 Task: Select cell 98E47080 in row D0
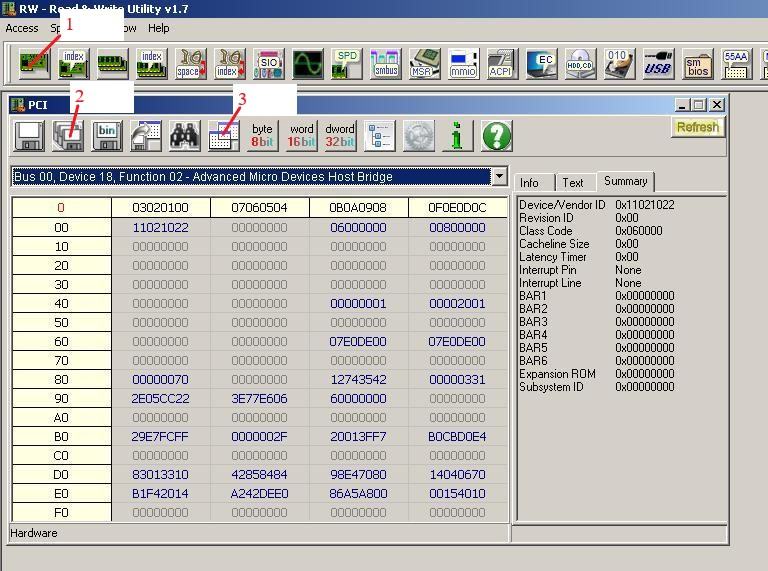point(358,475)
